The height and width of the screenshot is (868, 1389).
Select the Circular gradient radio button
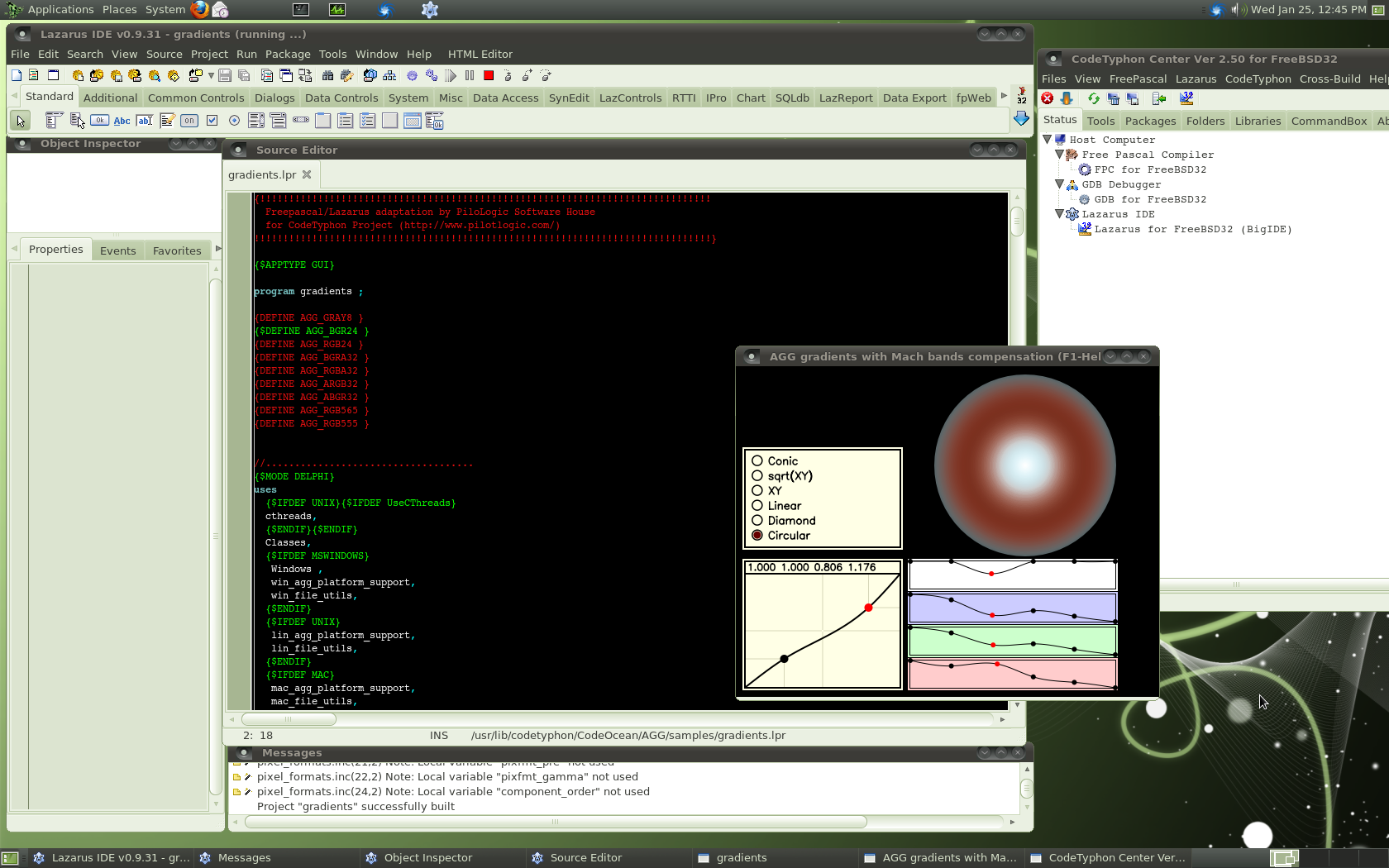(757, 536)
